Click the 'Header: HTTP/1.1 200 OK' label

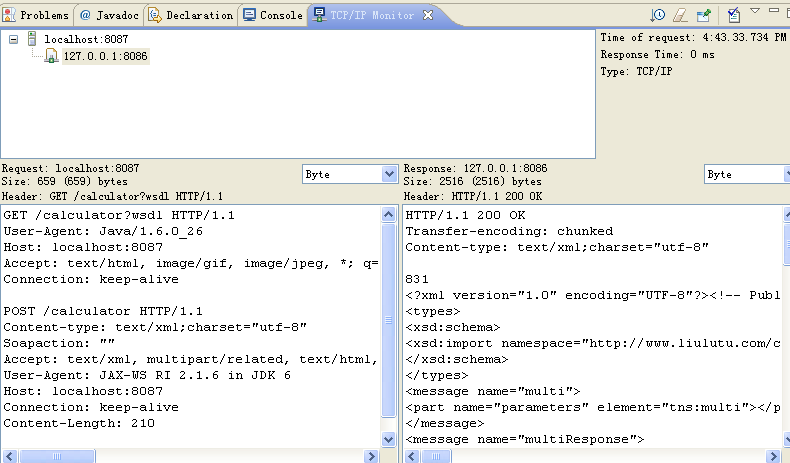[473, 196]
